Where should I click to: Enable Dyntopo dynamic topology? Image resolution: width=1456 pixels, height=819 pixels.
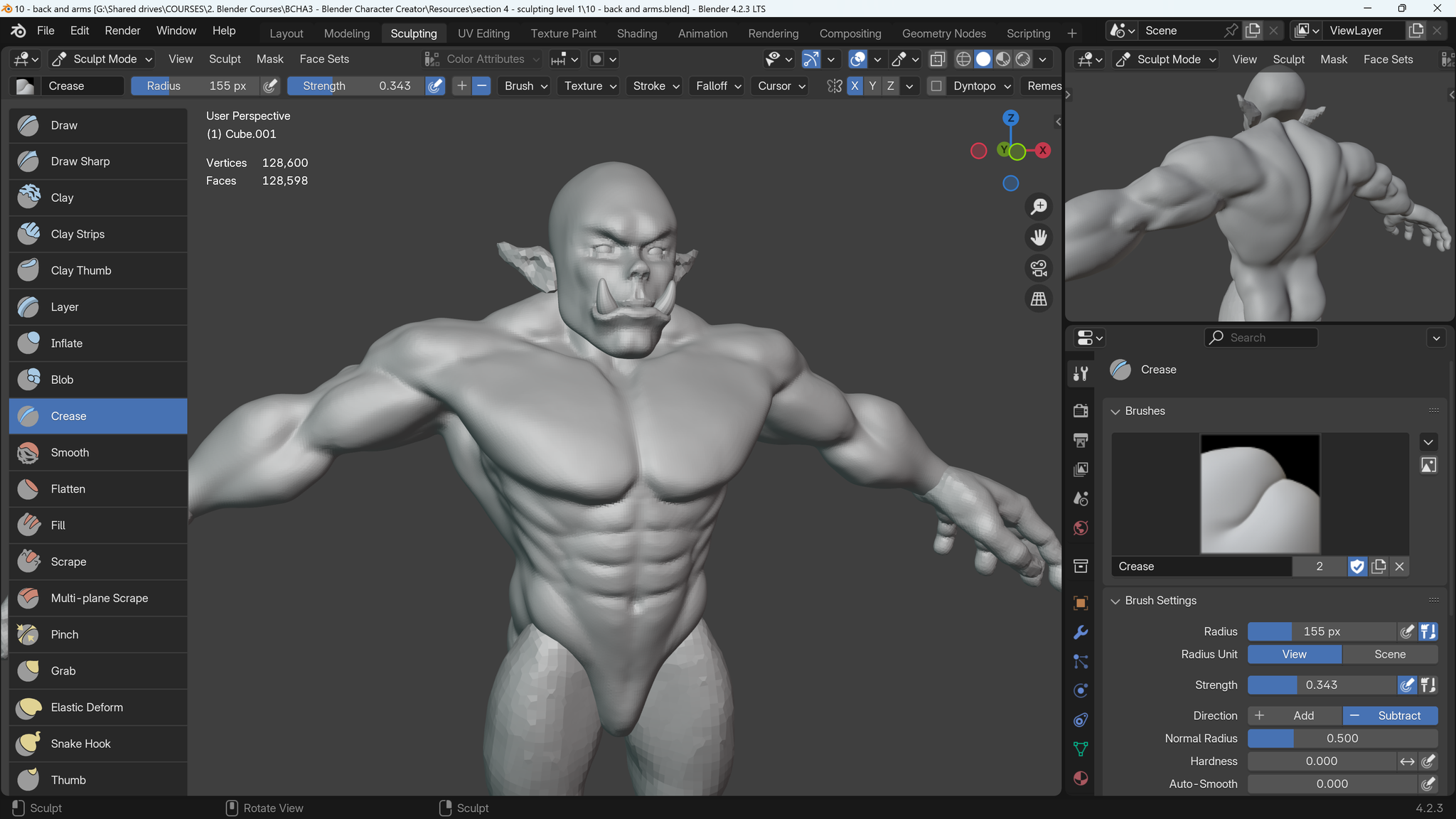pos(936,85)
